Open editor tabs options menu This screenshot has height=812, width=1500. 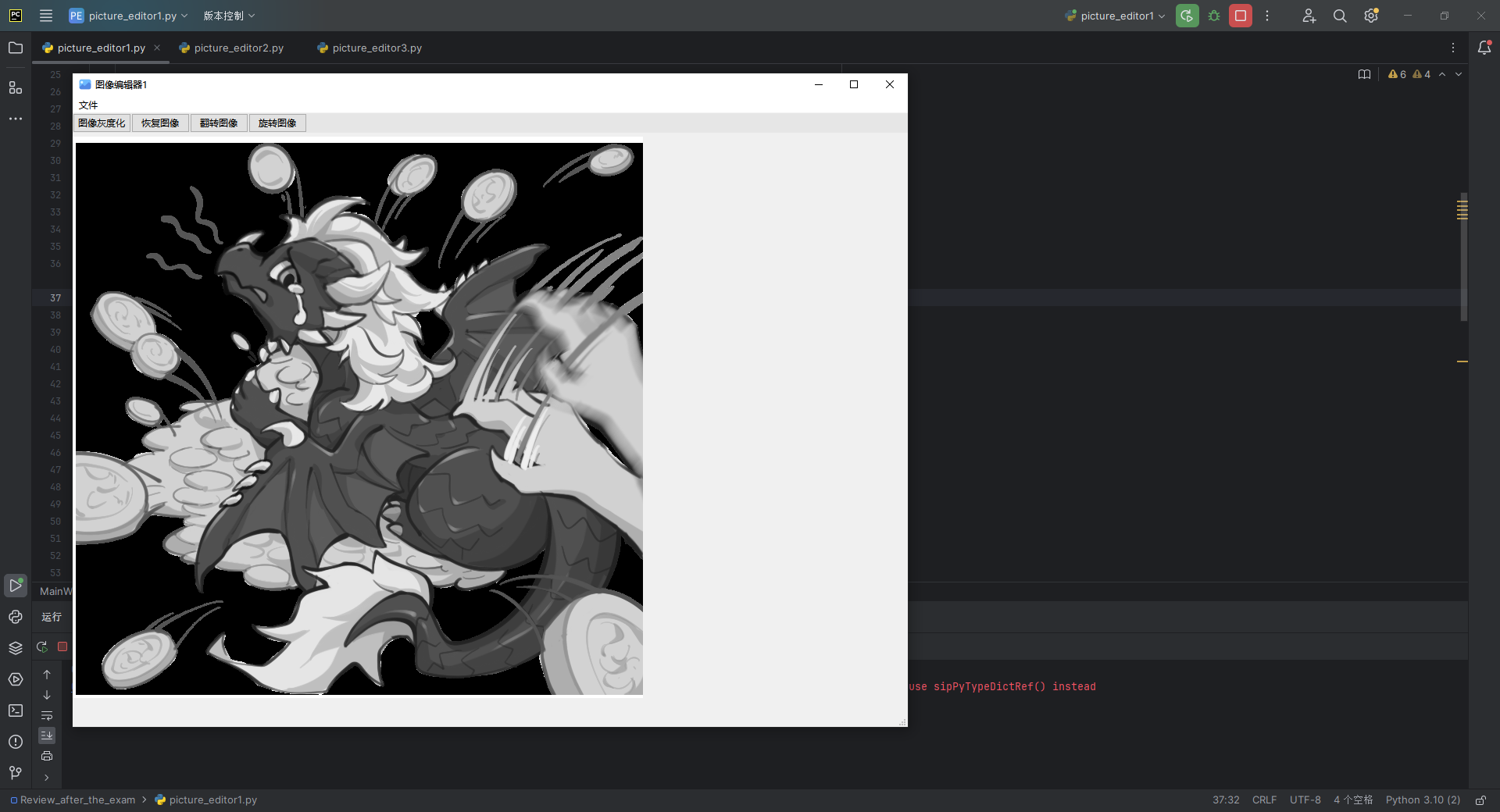pos(1453,48)
